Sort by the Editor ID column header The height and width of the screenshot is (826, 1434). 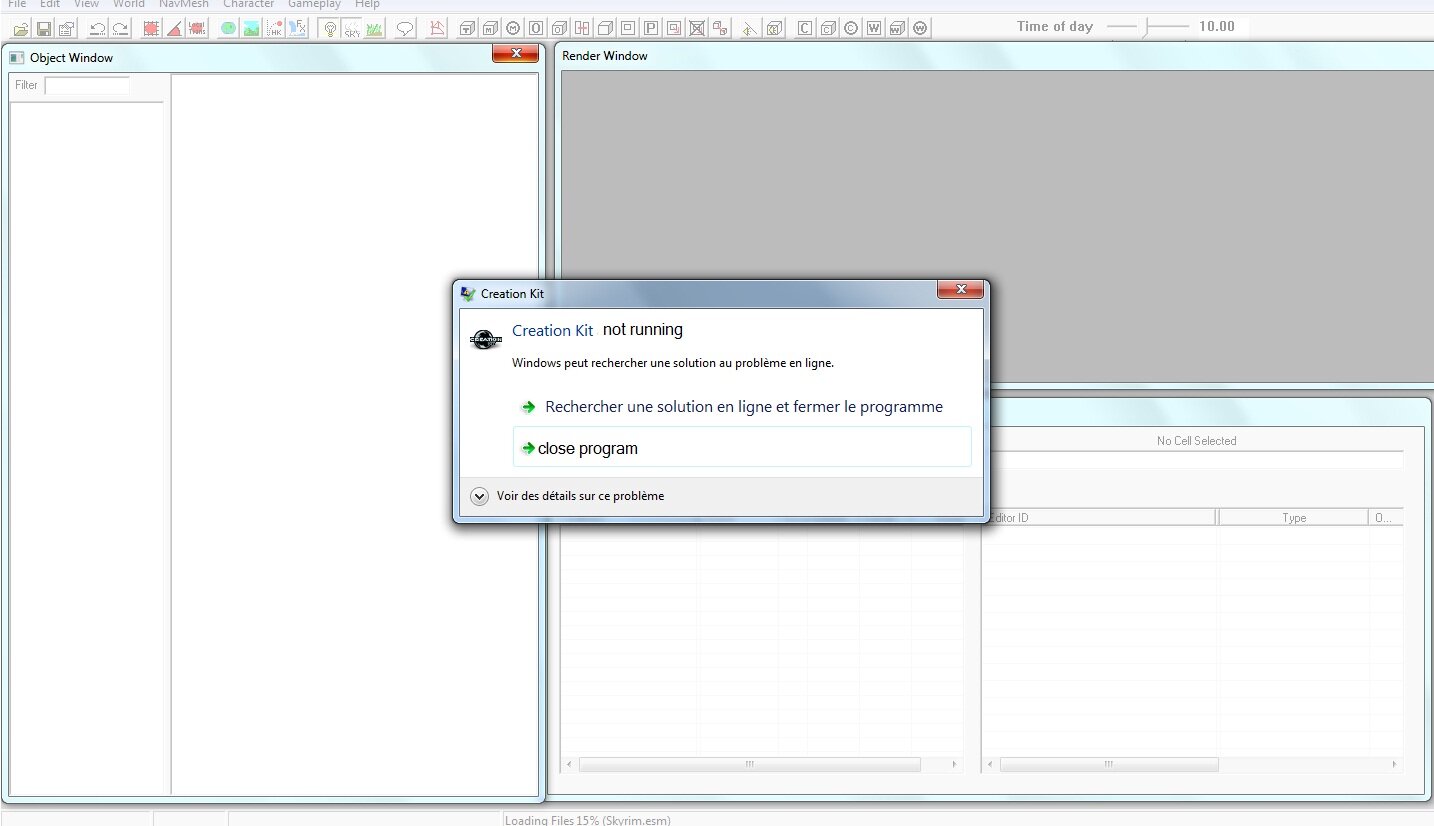click(1099, 518)
